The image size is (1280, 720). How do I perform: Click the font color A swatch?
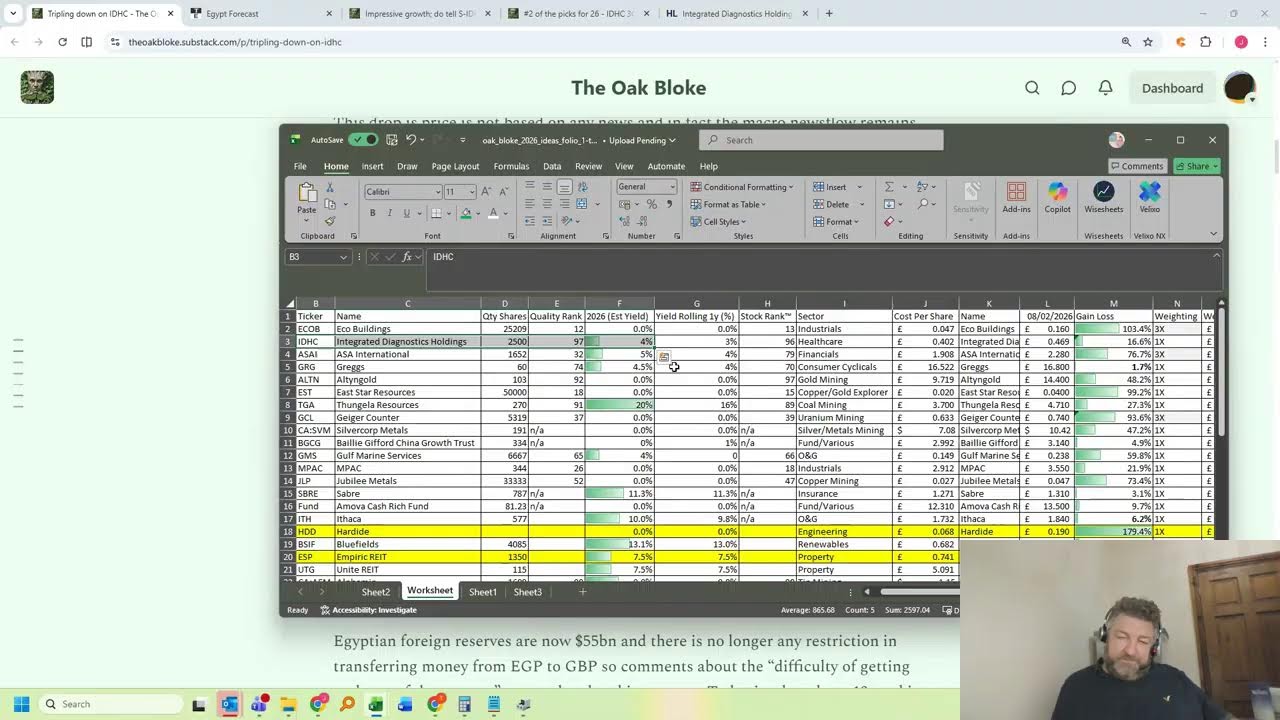coord(493,213)
